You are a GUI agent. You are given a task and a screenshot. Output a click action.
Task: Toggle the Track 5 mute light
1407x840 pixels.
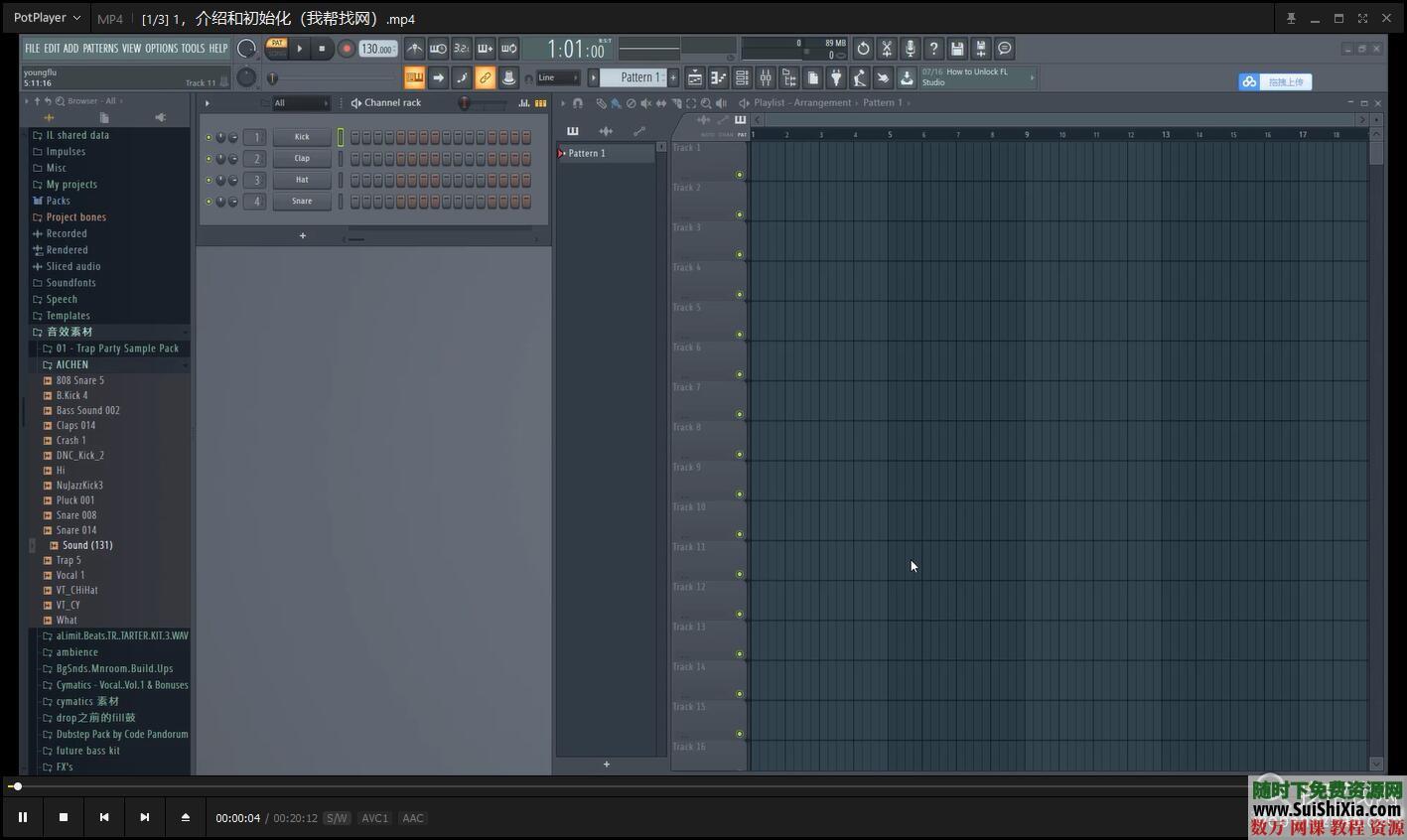tap(739, 335)
